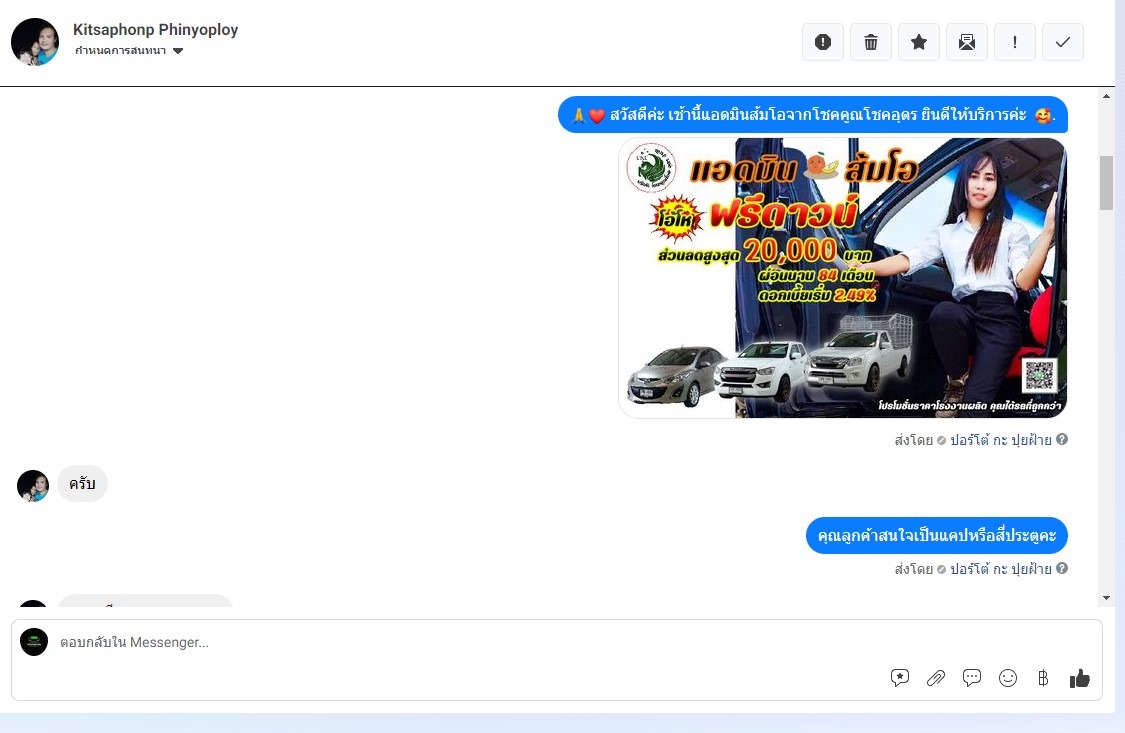Click the Baht payment request icon
The image size is (1125, 733).
click(1043, 678)
